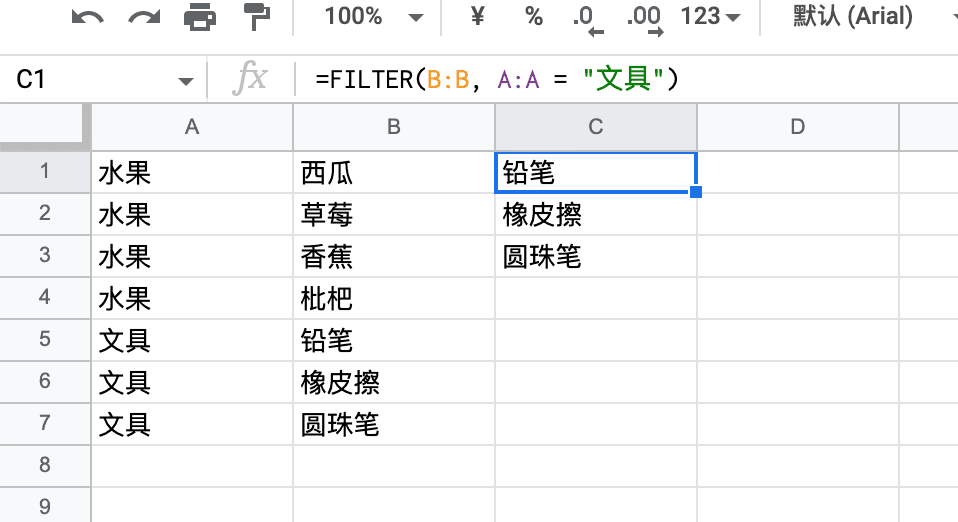This screenshot has width=958, height=522.
Task: Click the select-all corner box
Action: click(x=45, y=127)
